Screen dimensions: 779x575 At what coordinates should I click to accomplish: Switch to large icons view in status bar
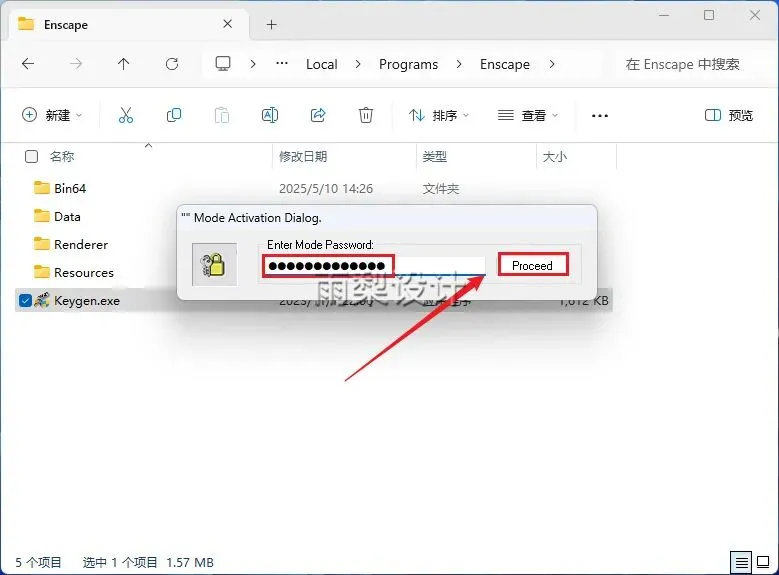pyautogui.click(x=763, y=562)
